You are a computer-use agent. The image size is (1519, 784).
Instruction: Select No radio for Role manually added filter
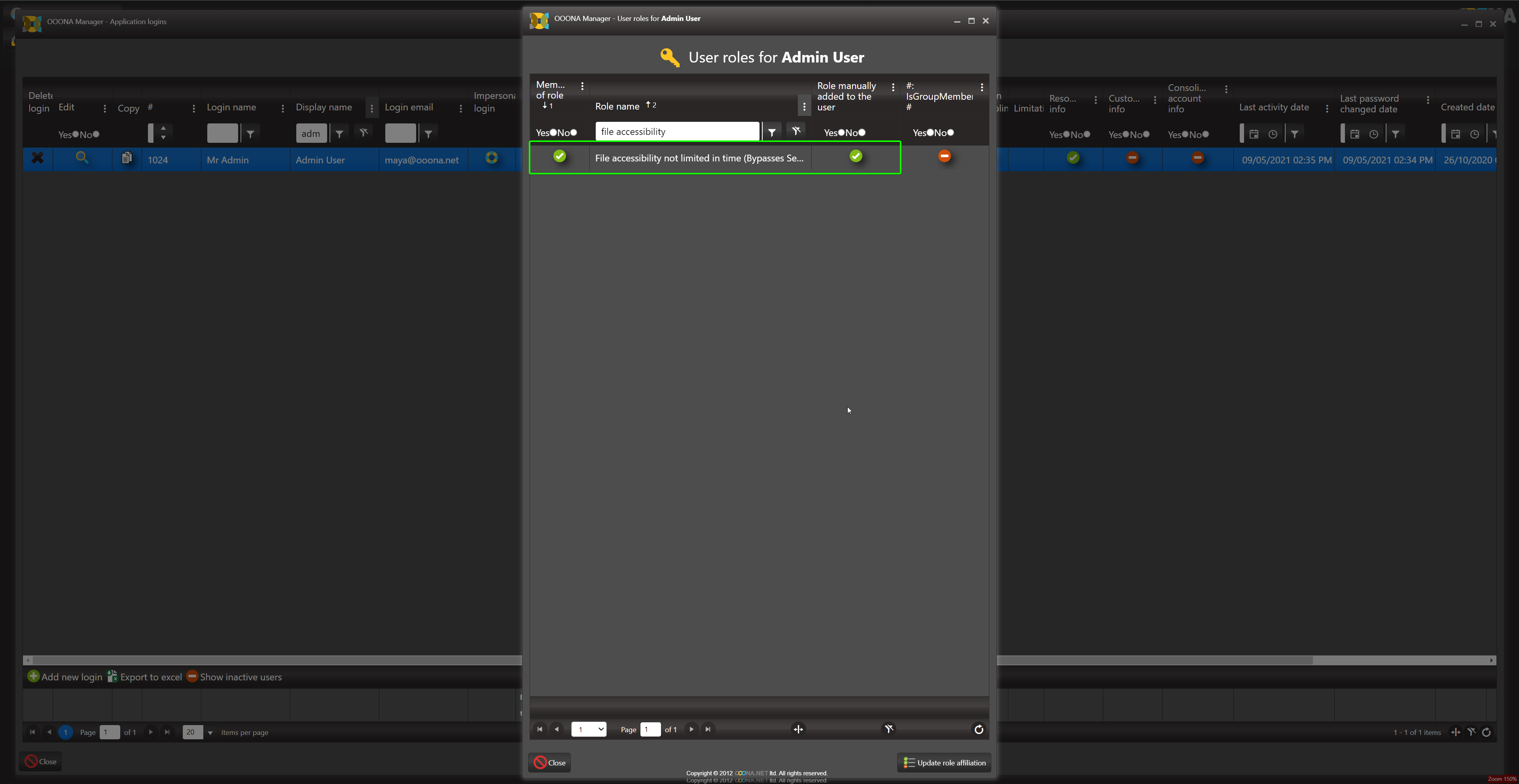tap(862, 133)
